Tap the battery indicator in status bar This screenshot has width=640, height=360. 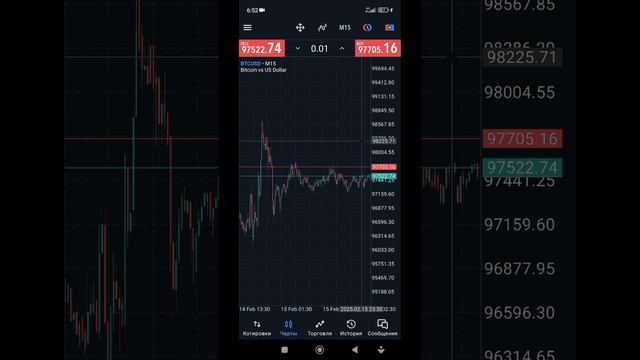[383, 10]
